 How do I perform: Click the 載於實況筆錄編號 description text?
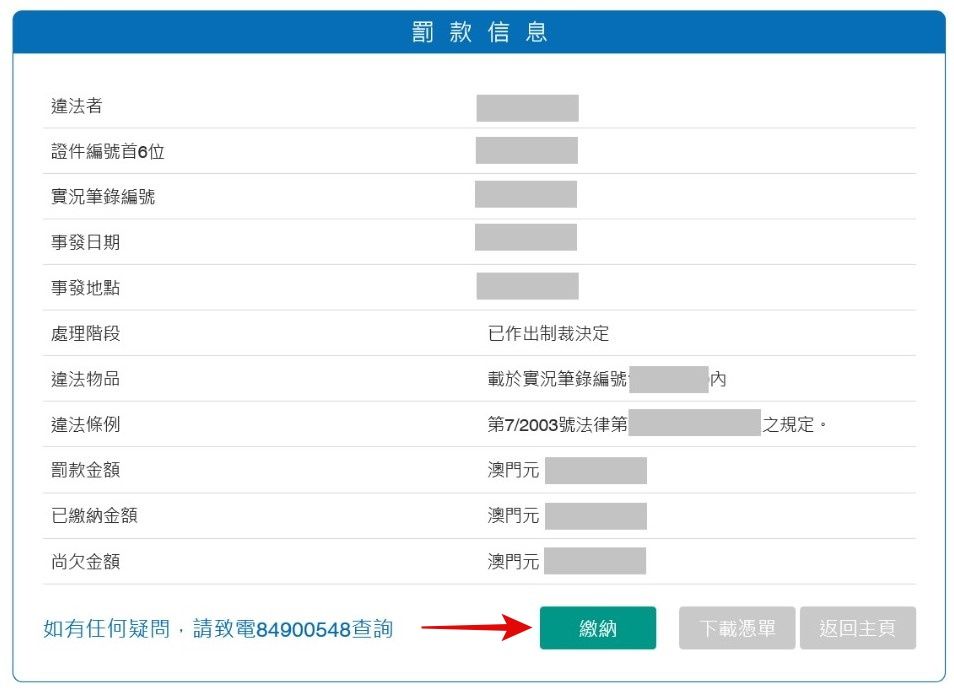click(x=558, y=379)
